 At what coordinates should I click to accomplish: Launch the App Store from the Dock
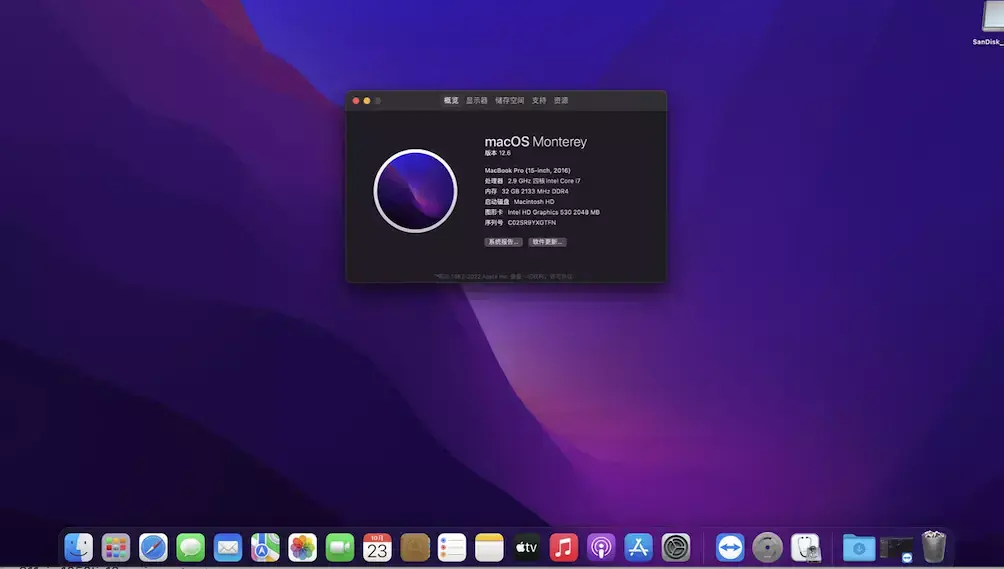point(638,548)
